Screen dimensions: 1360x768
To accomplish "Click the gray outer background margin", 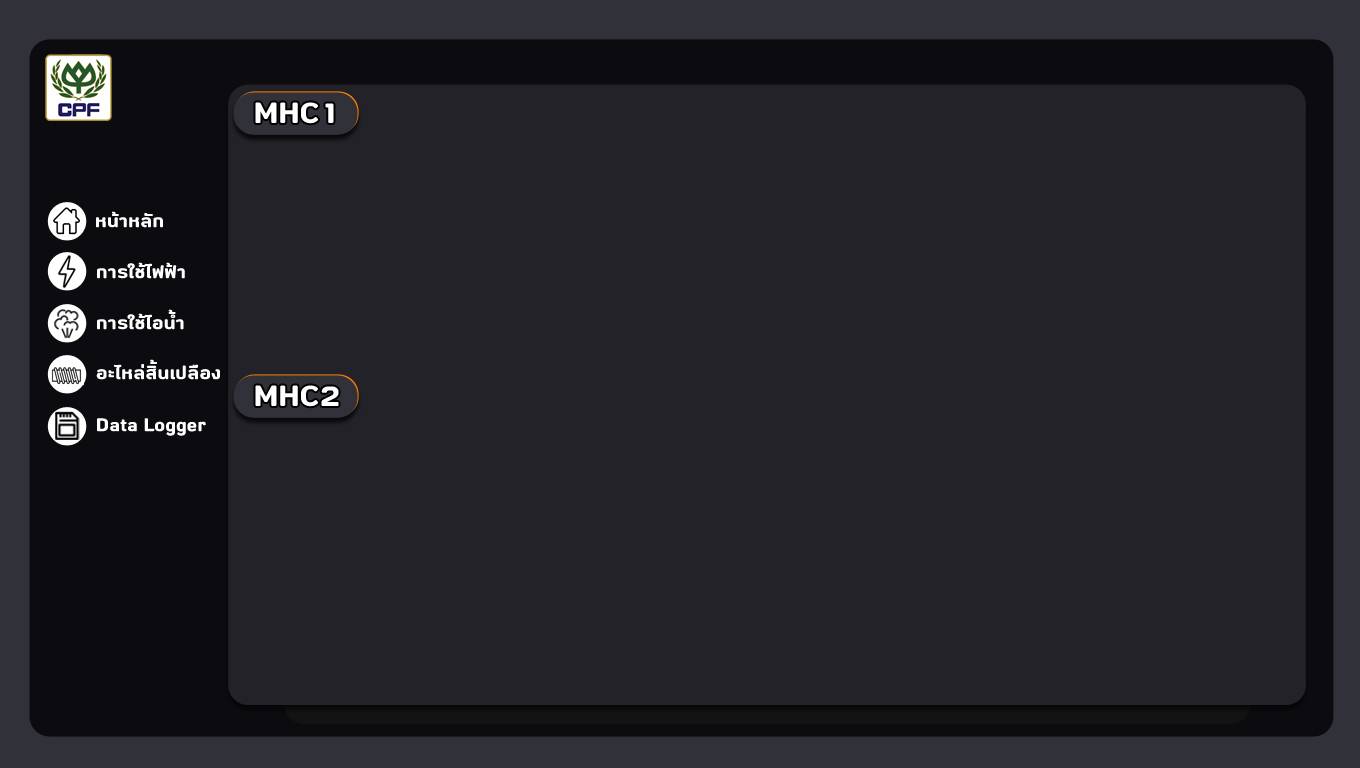I will click(x=680, y=18).
